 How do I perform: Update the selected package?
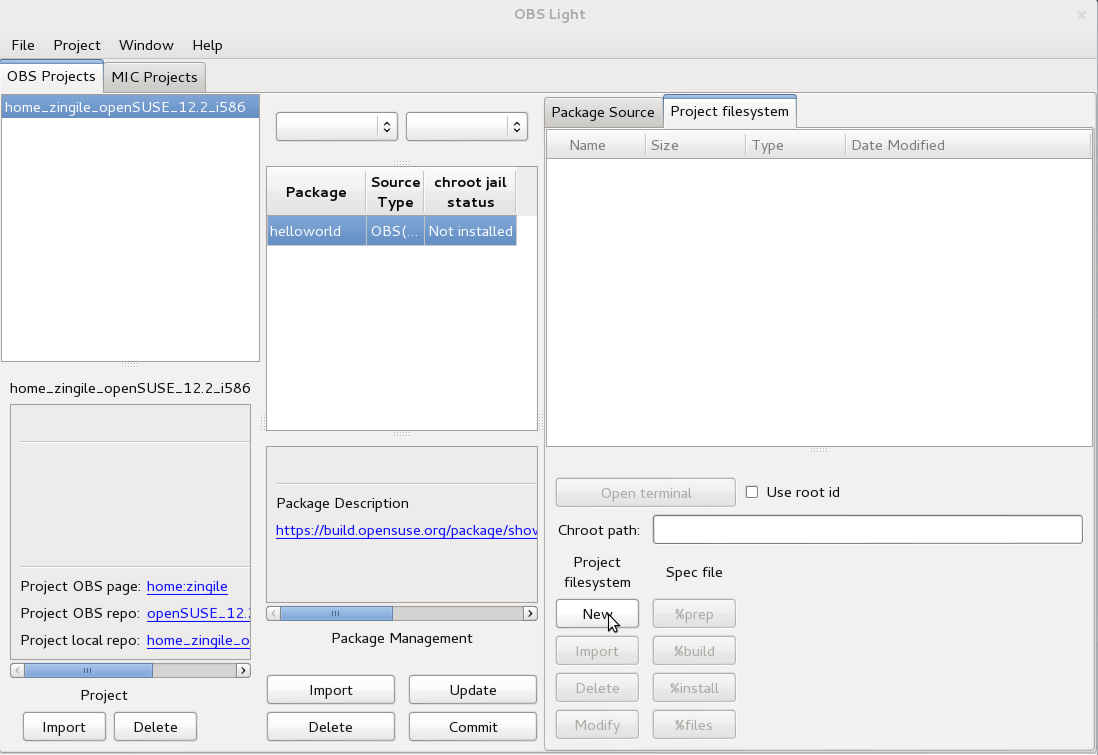pyautogui.click(x=472, y=689)
